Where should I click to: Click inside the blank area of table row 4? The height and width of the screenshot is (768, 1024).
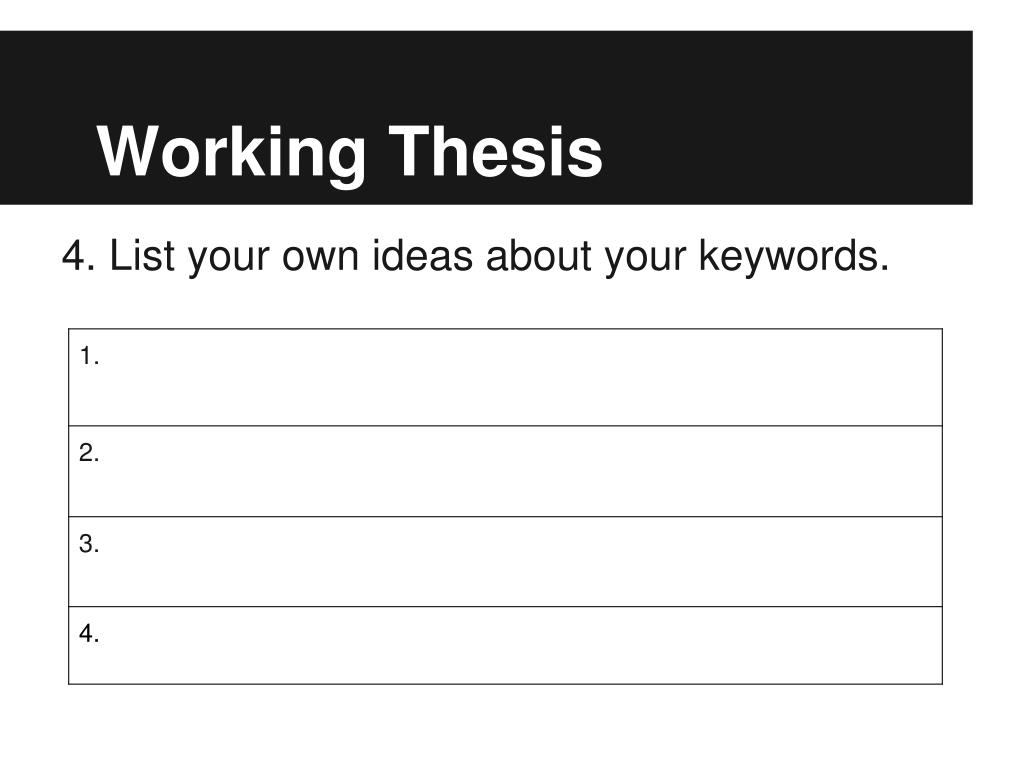505,646
